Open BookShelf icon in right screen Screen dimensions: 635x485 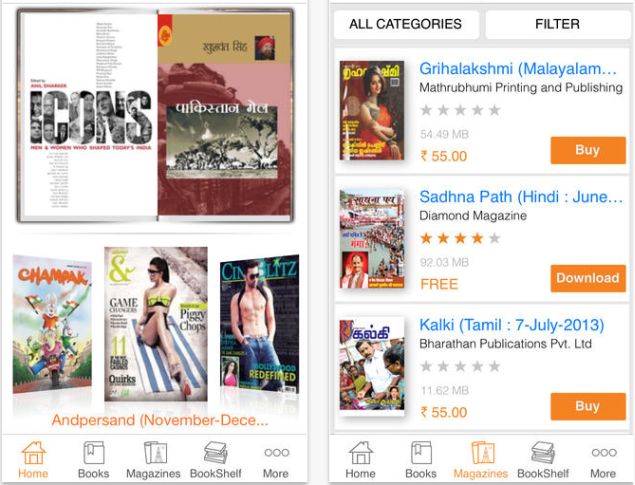pyautogui.click(x=543, y=453)
